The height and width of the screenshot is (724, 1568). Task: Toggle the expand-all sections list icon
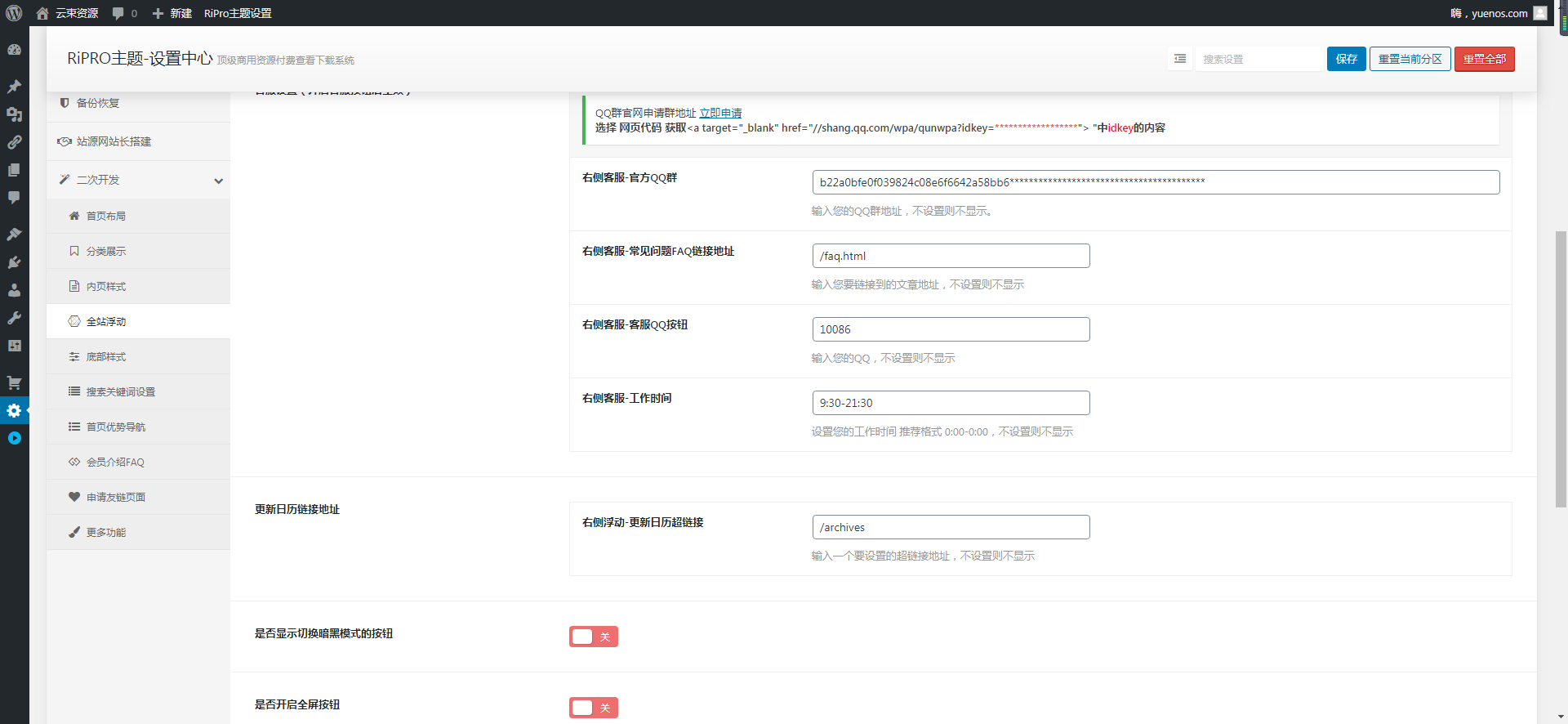point(1180,59)
